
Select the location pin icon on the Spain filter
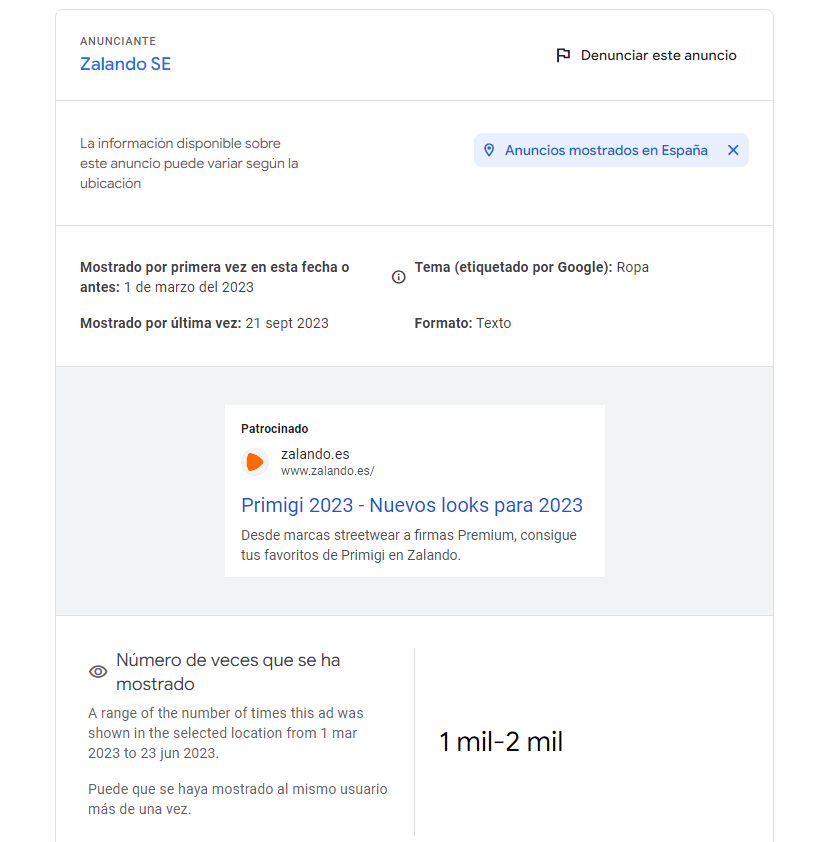point(489,149)
